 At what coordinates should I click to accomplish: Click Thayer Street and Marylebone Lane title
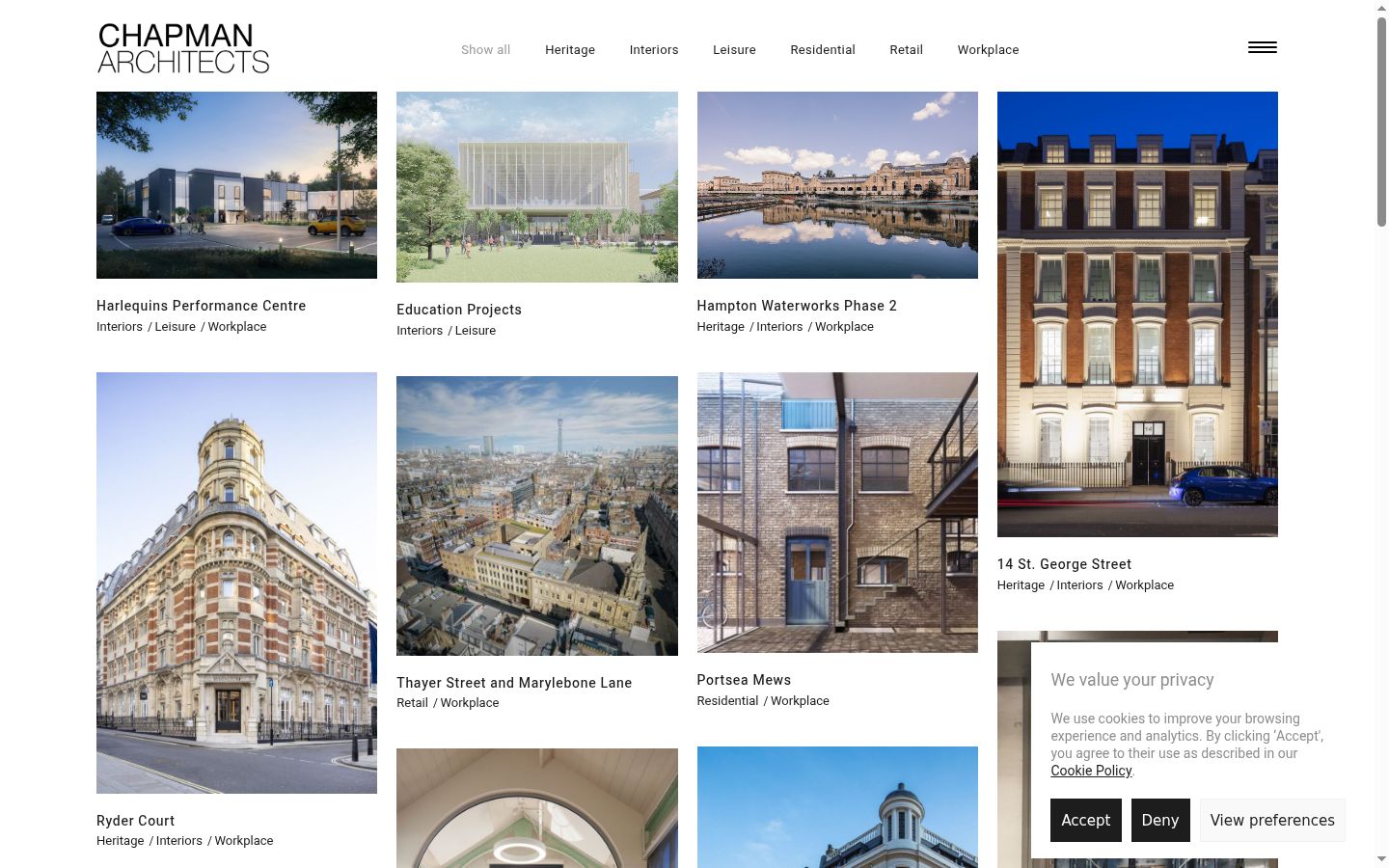tap(514, 683)
